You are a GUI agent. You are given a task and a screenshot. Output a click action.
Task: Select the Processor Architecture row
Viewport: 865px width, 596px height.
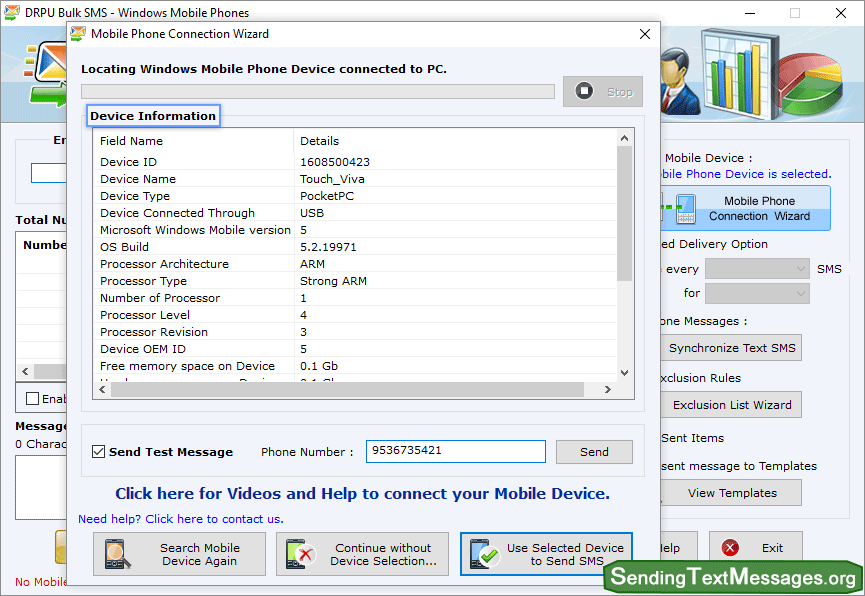[355, 264]
